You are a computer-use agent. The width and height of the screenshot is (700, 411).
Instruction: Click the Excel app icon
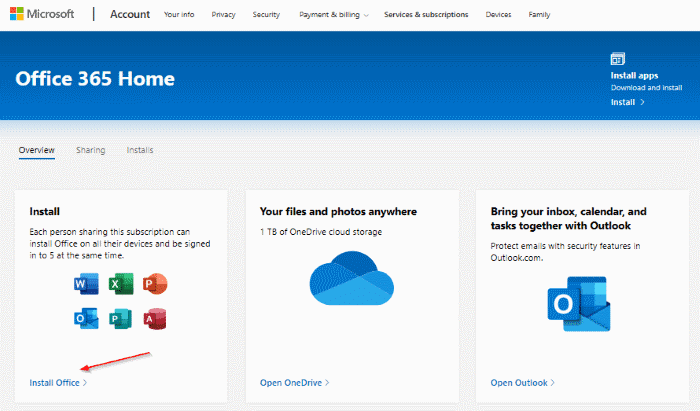click(121, 284)
